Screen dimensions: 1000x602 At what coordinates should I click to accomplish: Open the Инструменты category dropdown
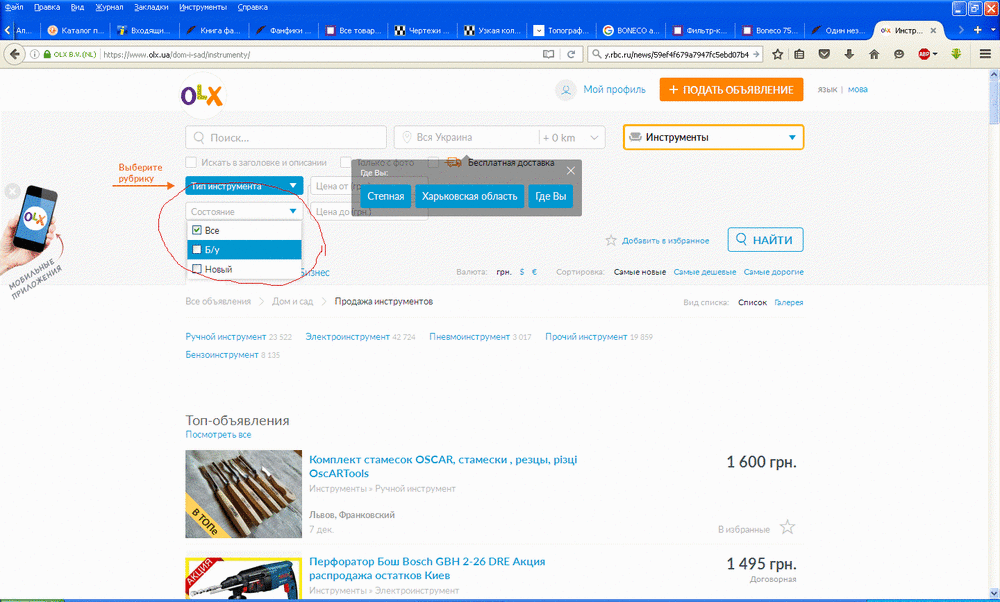coord(712,136)
